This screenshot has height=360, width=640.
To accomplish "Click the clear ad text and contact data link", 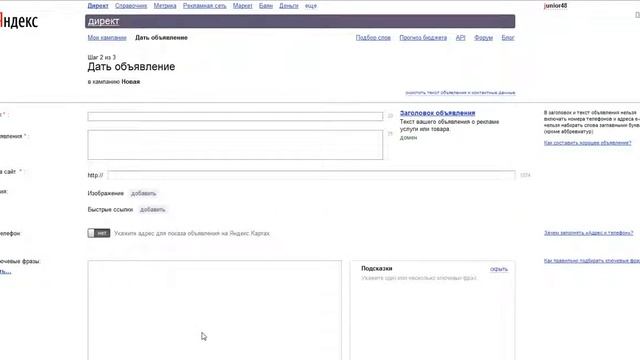I will click(x=460, y=93).
